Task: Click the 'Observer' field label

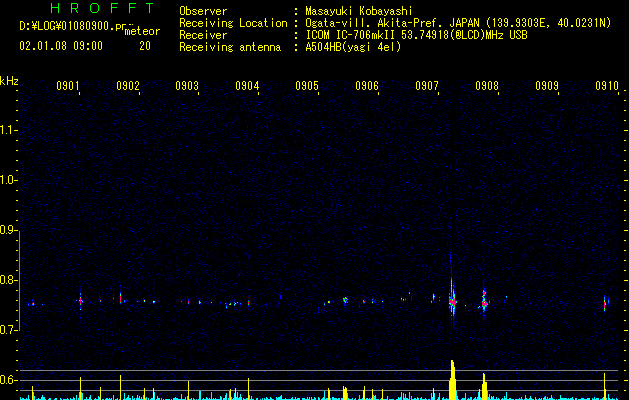Action: (x=203, y=11)
